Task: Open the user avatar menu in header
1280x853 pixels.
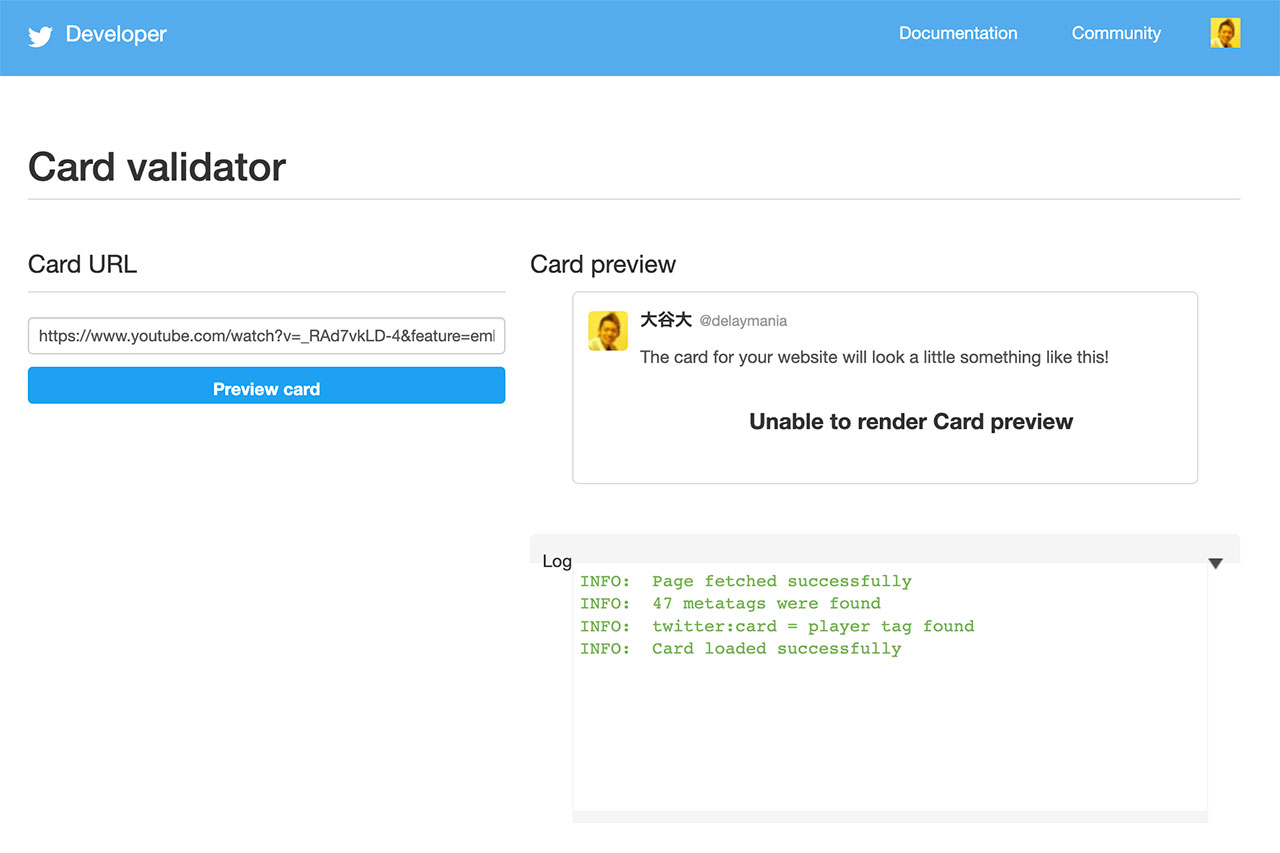Action: tap(1224, 33)
